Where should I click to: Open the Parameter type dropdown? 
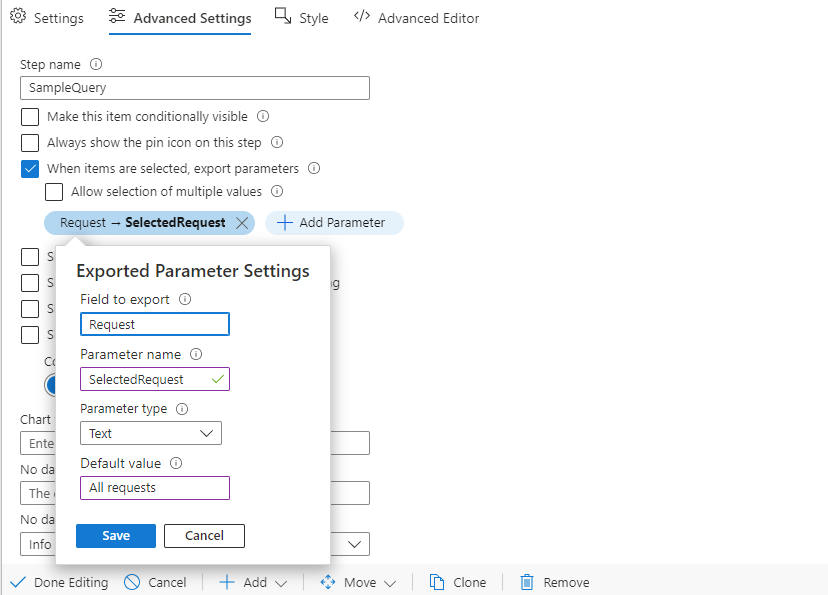coord(151,433)
